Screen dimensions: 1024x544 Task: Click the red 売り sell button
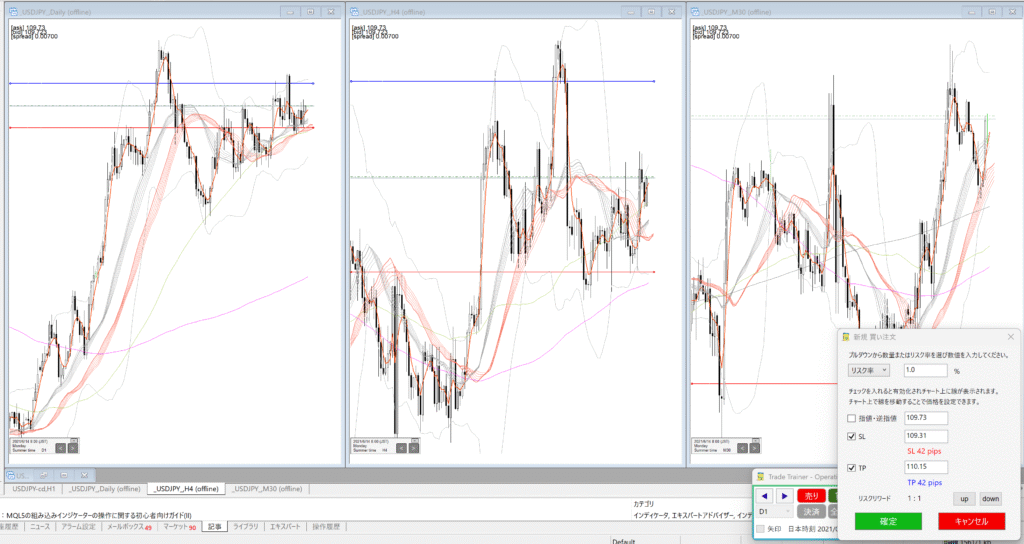(x=811, y=496)
